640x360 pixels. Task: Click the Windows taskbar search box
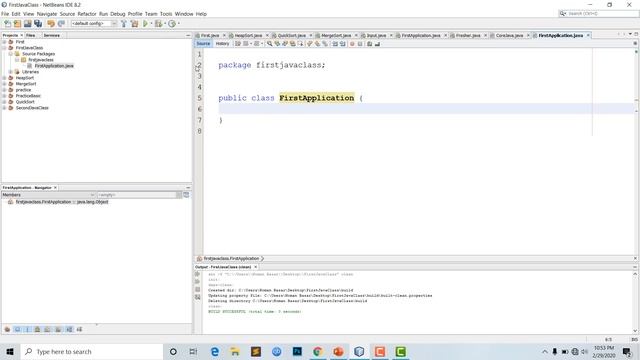pyautogui.click(x=91, y=351)
